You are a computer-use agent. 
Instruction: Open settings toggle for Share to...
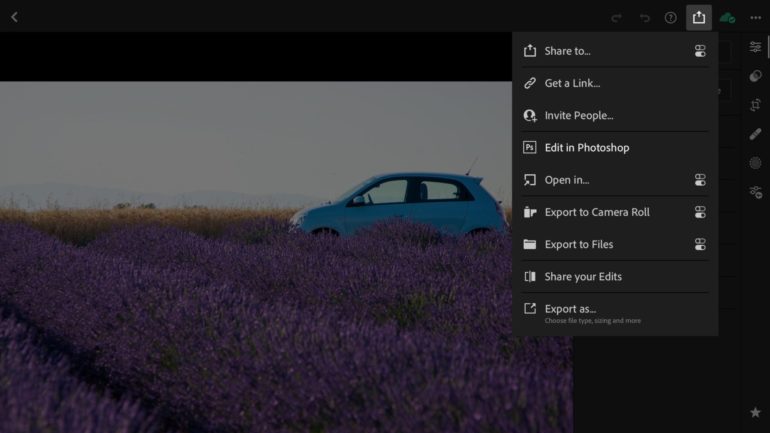pos(700,51)
